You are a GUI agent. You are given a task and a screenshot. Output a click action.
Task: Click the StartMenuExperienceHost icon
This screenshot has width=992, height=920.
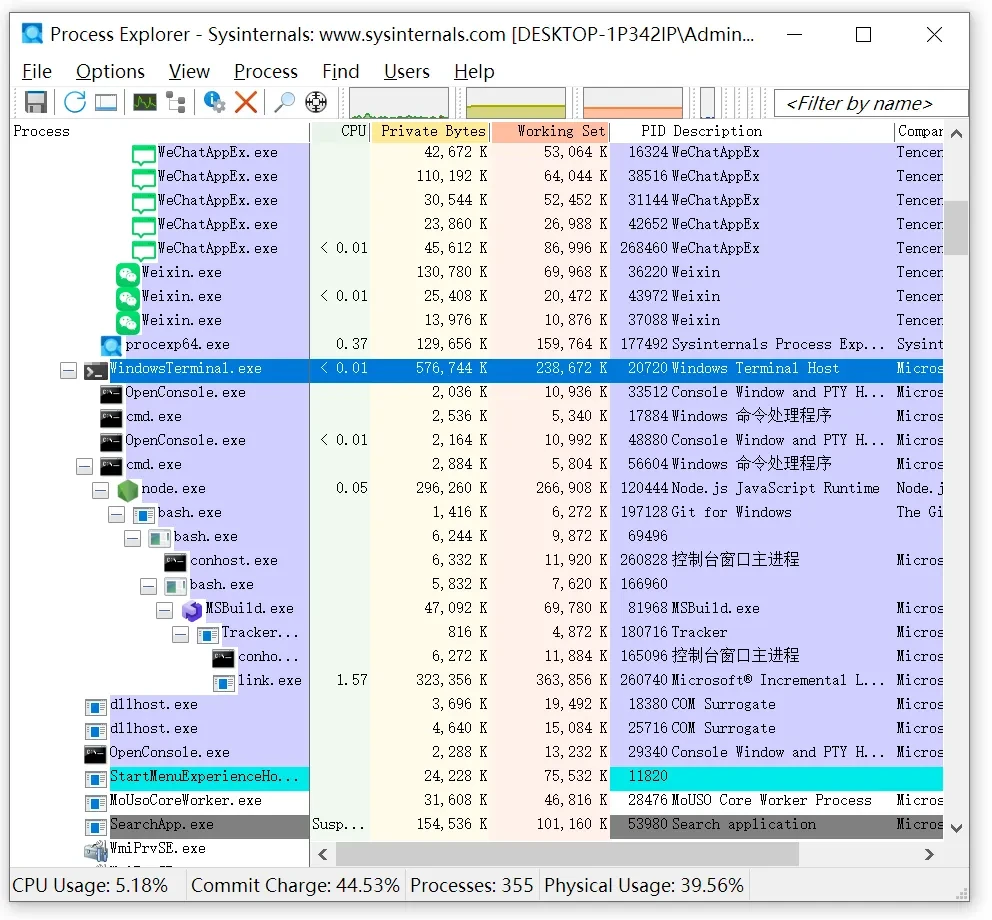[x=96, y=779]
